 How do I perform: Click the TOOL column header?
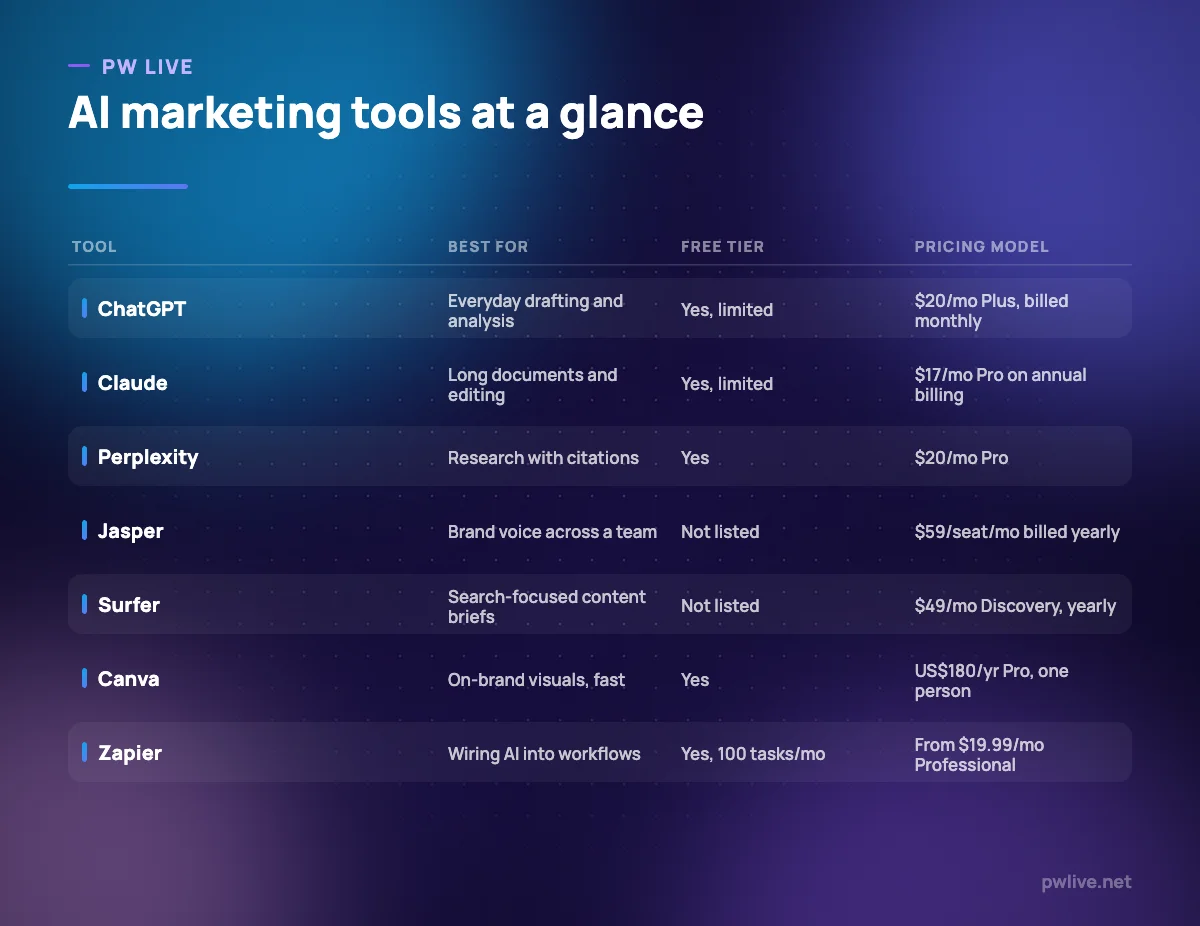tap(94, 247)
